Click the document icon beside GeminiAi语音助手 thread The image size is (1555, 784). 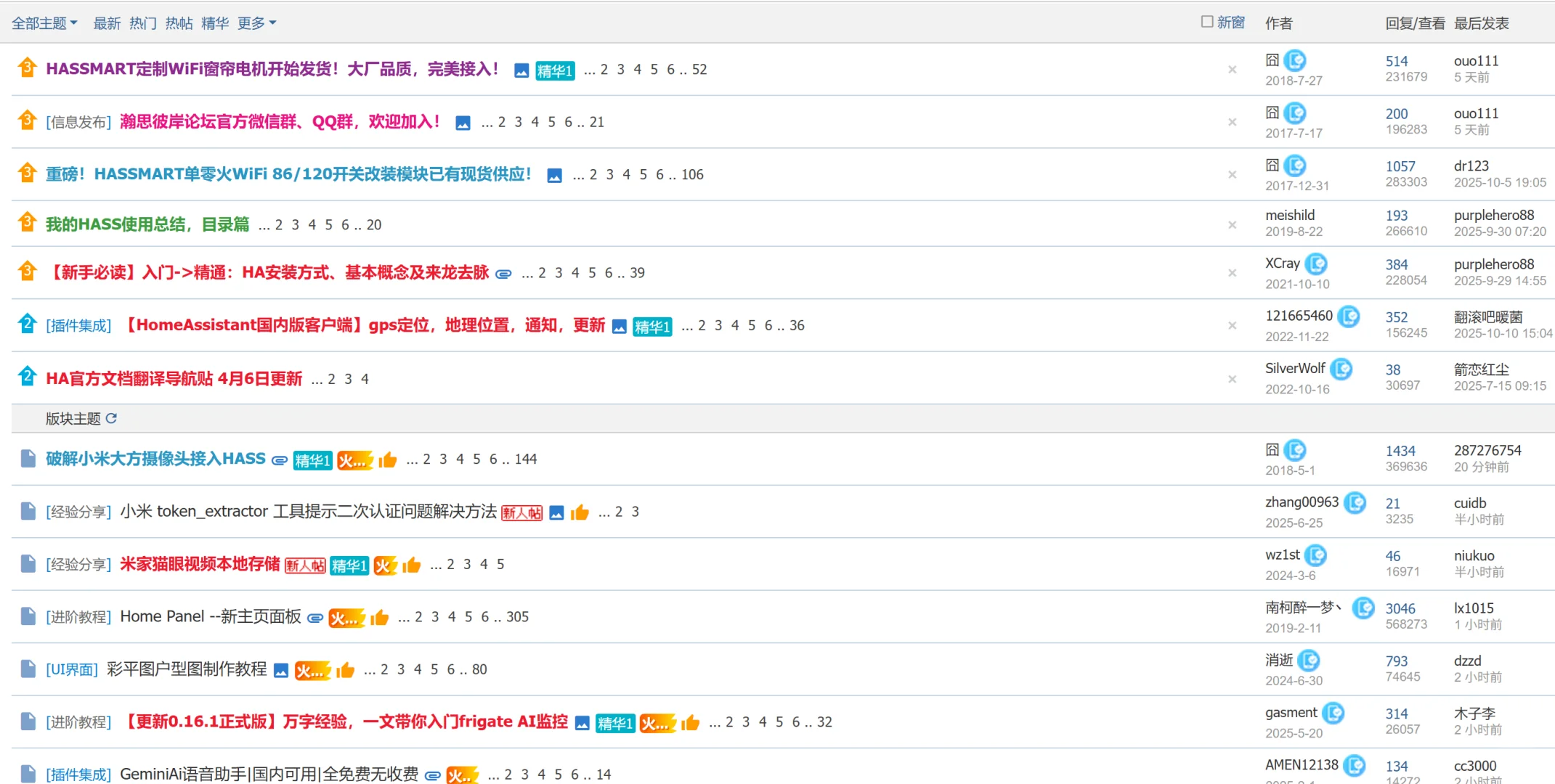[x=28, y=772]
